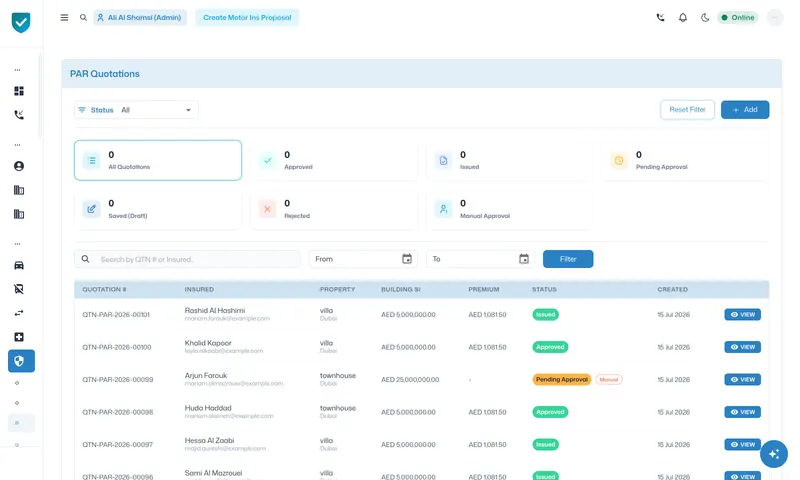Image resolution: width=800 pixels, height=480 pixels.
Task: Open the To date calendar icon
Action: click(x=524, y=259)
